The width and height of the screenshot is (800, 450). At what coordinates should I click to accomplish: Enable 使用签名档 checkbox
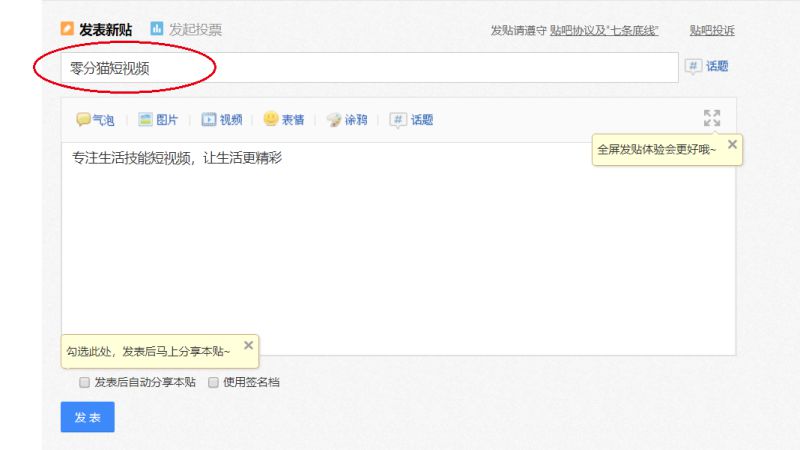(x=213, y=382)
